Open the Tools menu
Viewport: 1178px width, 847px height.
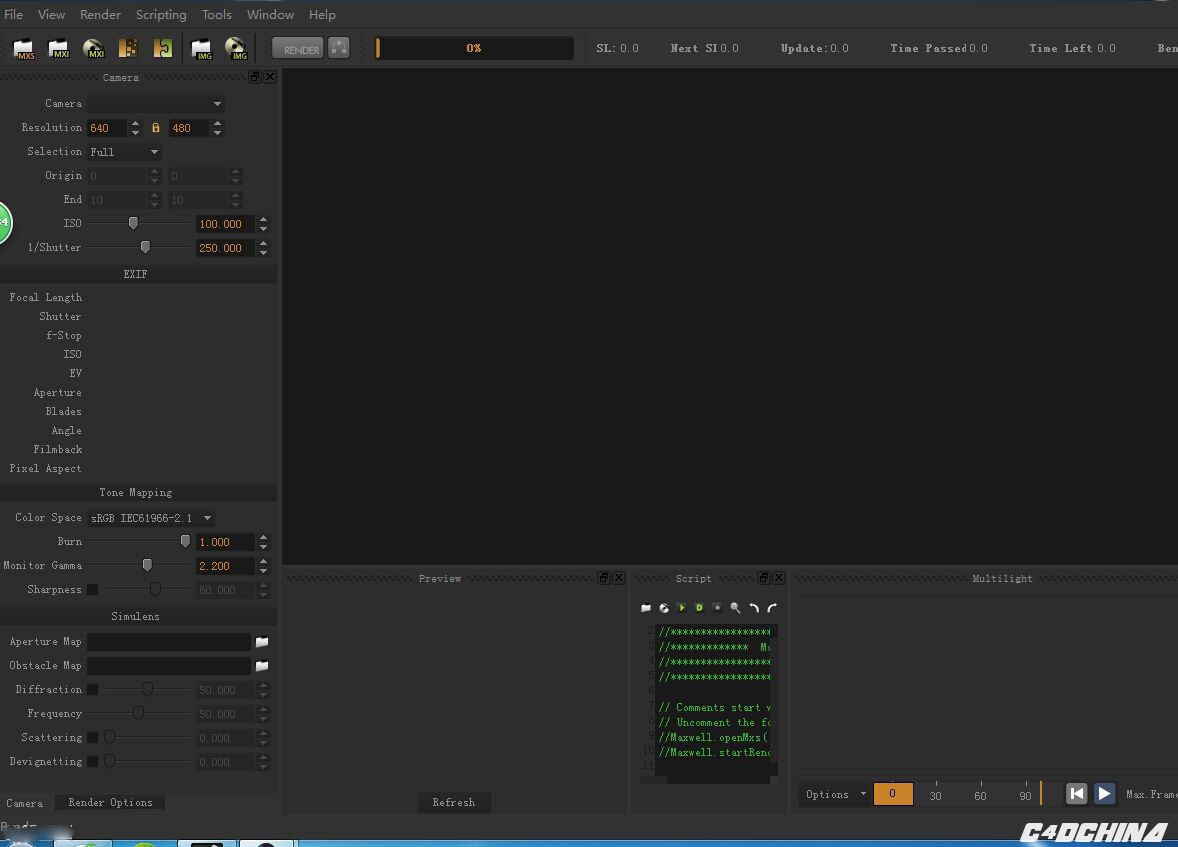click(216, 14)
